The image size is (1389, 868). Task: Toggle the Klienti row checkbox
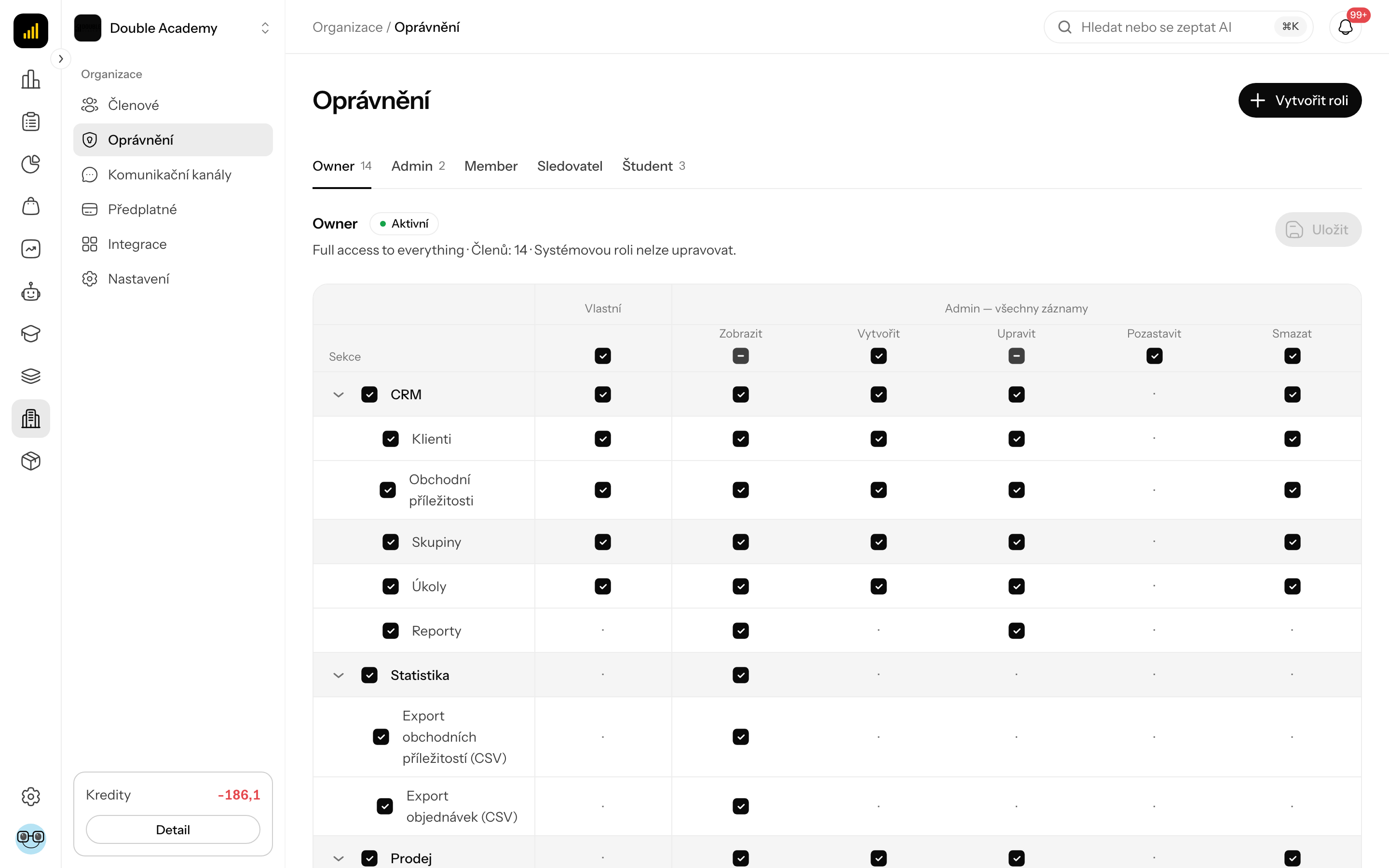click(390, 439)
